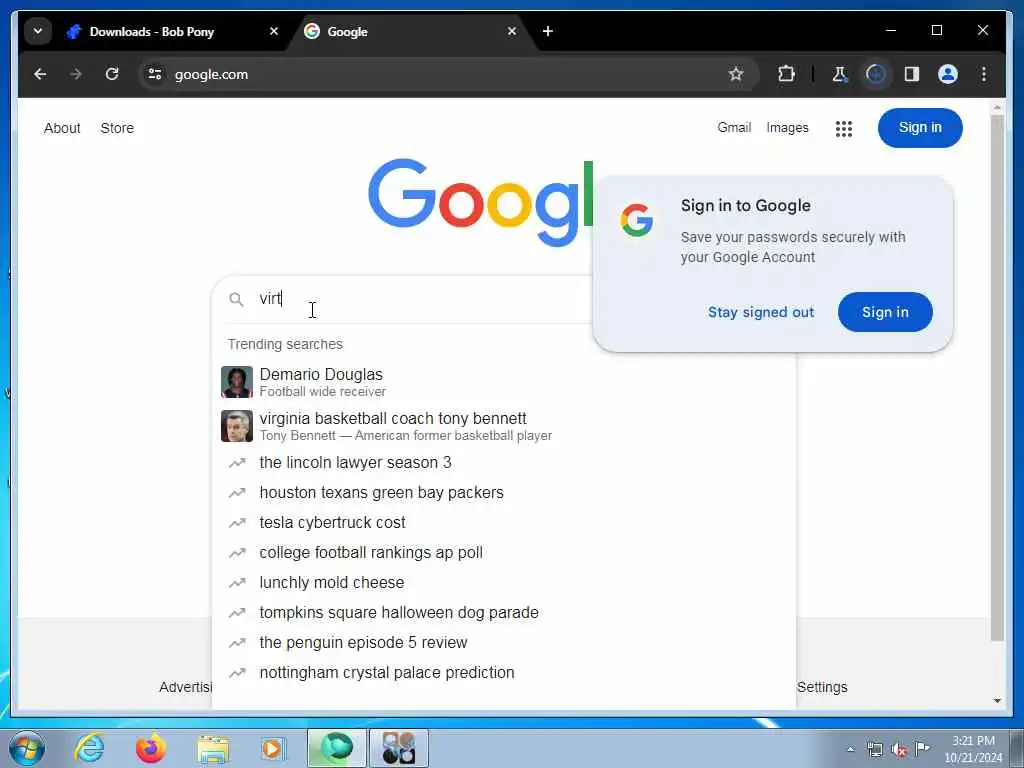Open the Chrome profile avatar
Image resolution: width=1024 pixels, height=768 pixels.
click(x=948, y=74)
